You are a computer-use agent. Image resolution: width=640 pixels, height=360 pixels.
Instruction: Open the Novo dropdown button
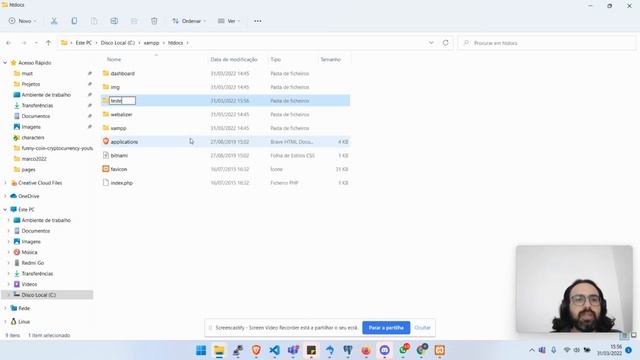pos(22,21)
